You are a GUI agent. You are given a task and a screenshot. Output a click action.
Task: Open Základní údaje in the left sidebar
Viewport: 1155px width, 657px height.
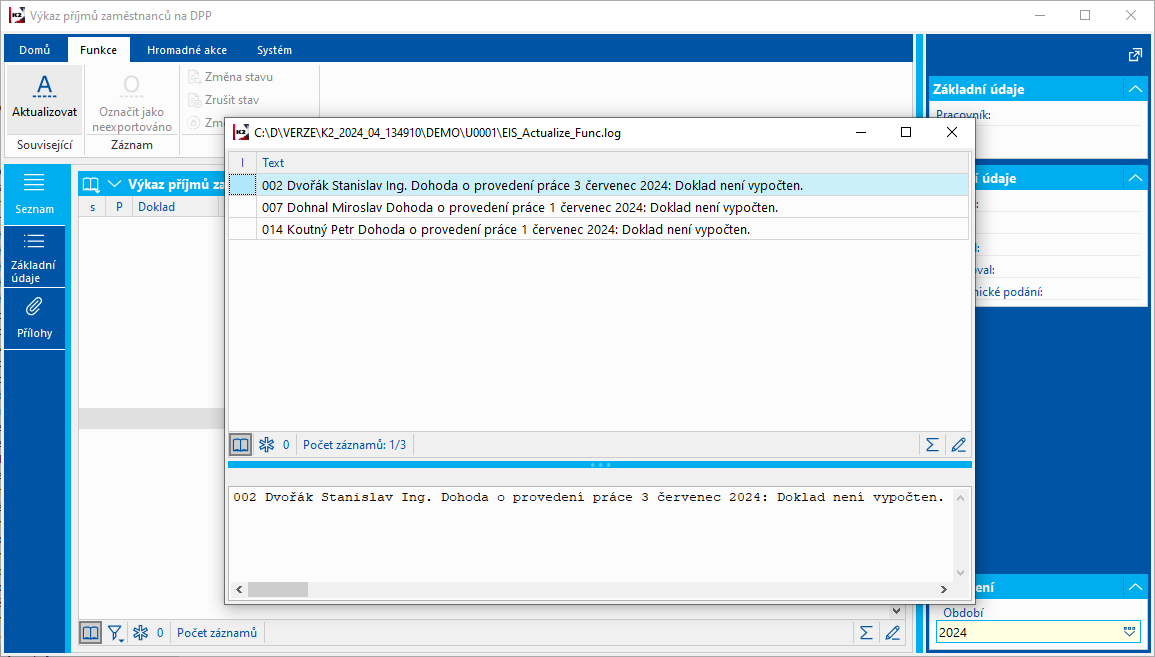(x=35, y=257)
